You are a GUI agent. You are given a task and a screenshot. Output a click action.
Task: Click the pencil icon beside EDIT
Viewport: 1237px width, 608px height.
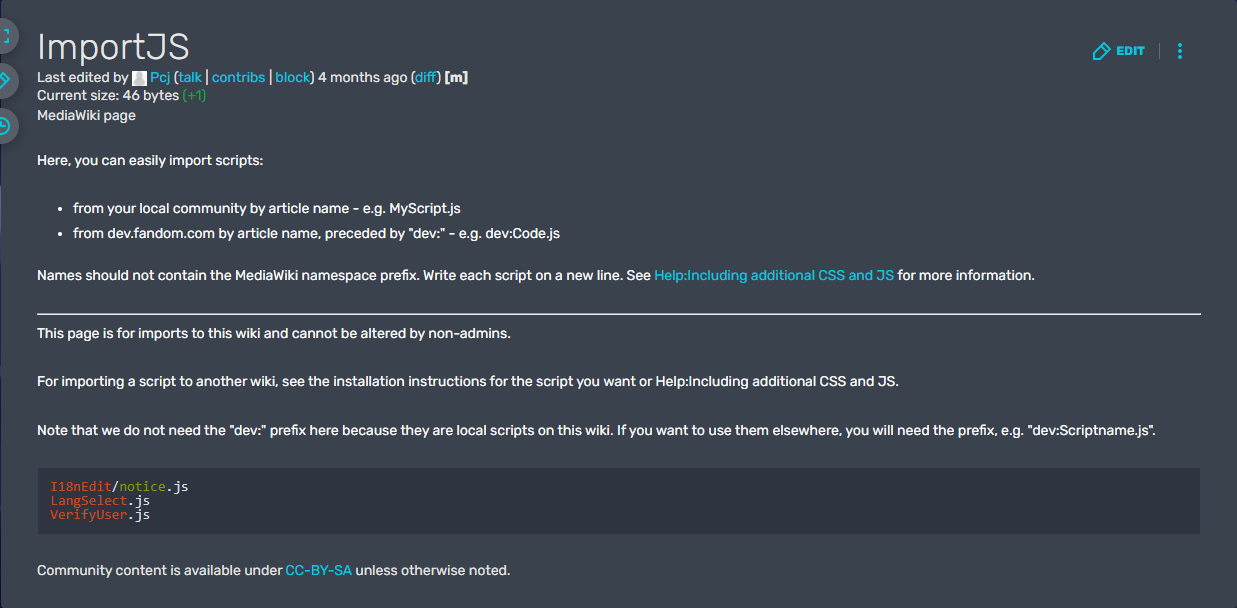click(1101, 51)
